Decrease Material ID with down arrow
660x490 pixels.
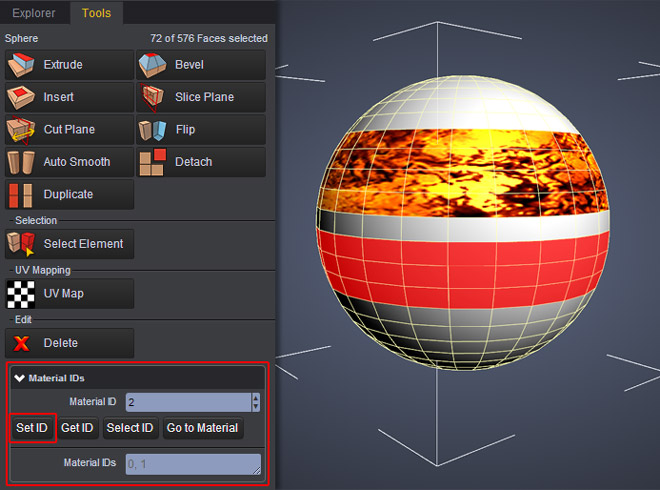pyautogui.click(x=255, y=407)
